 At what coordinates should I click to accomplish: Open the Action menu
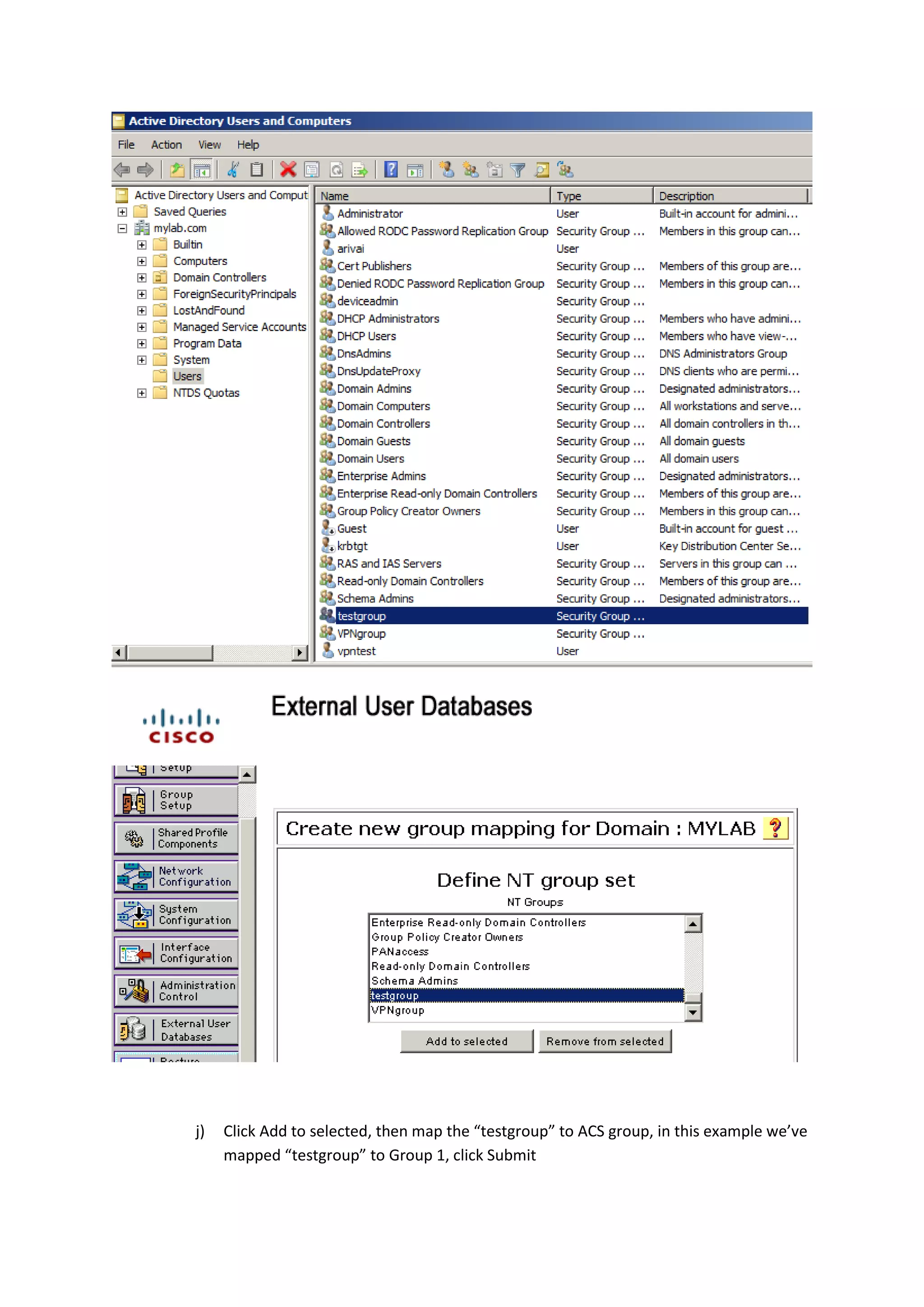click(x=166, y=145)
